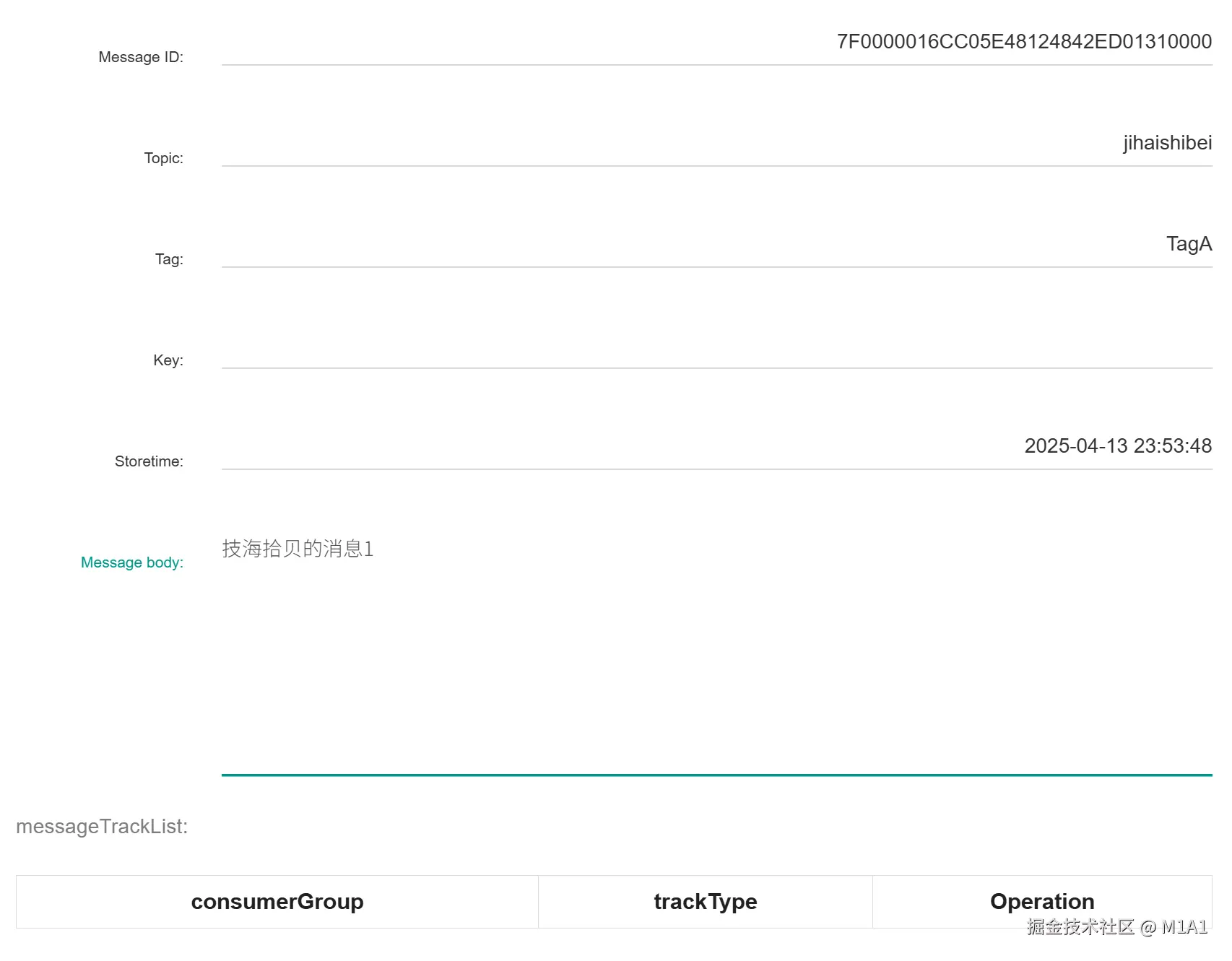Screen dimensions: 1232x961
Task: Click the green 'Message body:' label
Action: click(132, 562)
